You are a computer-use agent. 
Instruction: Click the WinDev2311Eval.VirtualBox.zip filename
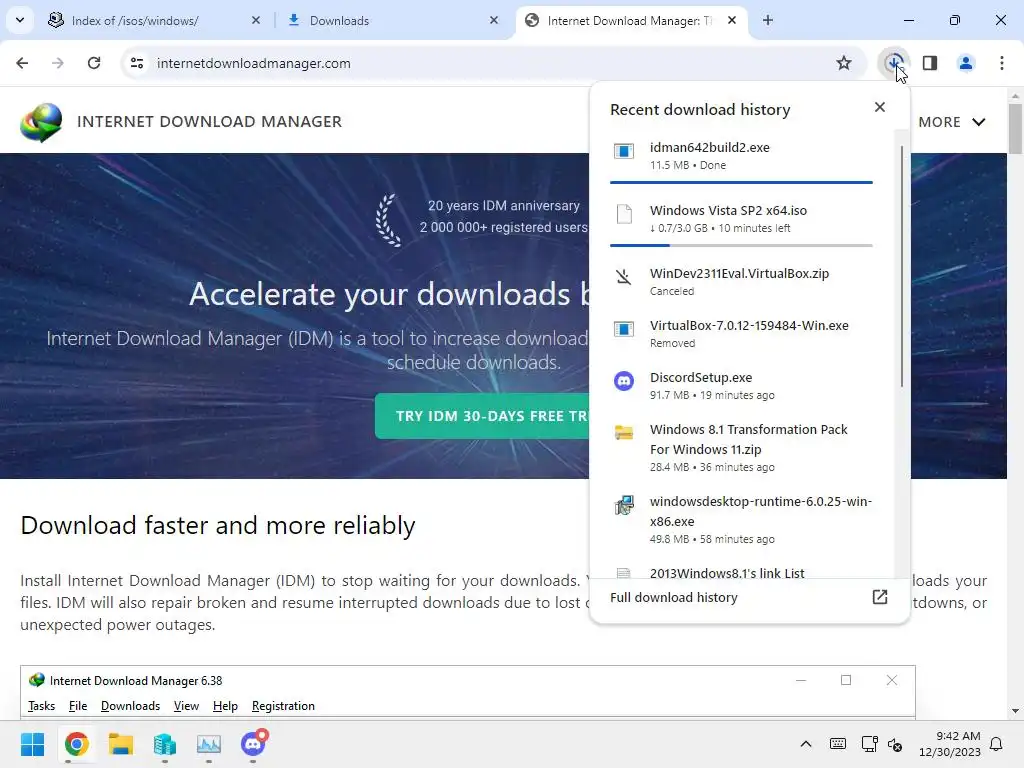coord(739,273)
